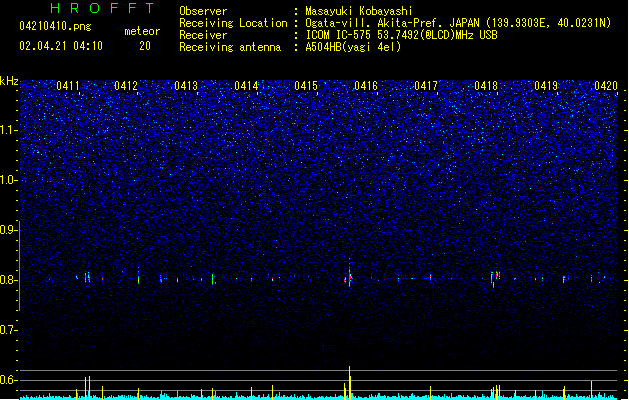The width and height of the screenshot is (629, 400).
Task: Click the 0411 time marker
Action: pyautogui.click(x=68, y=86)
